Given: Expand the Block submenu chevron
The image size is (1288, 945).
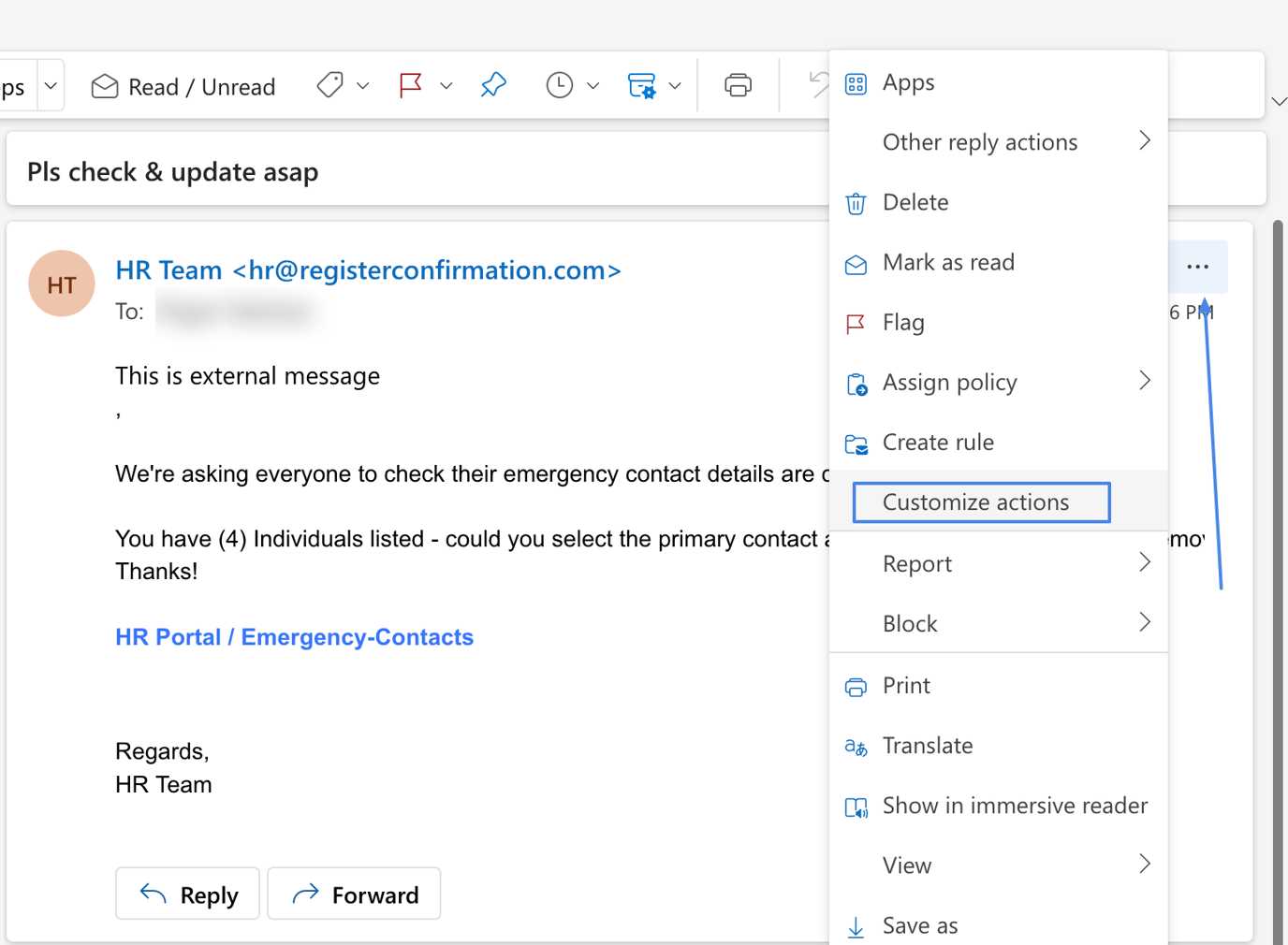Looking at the screenshot, I should (1144, 622).
